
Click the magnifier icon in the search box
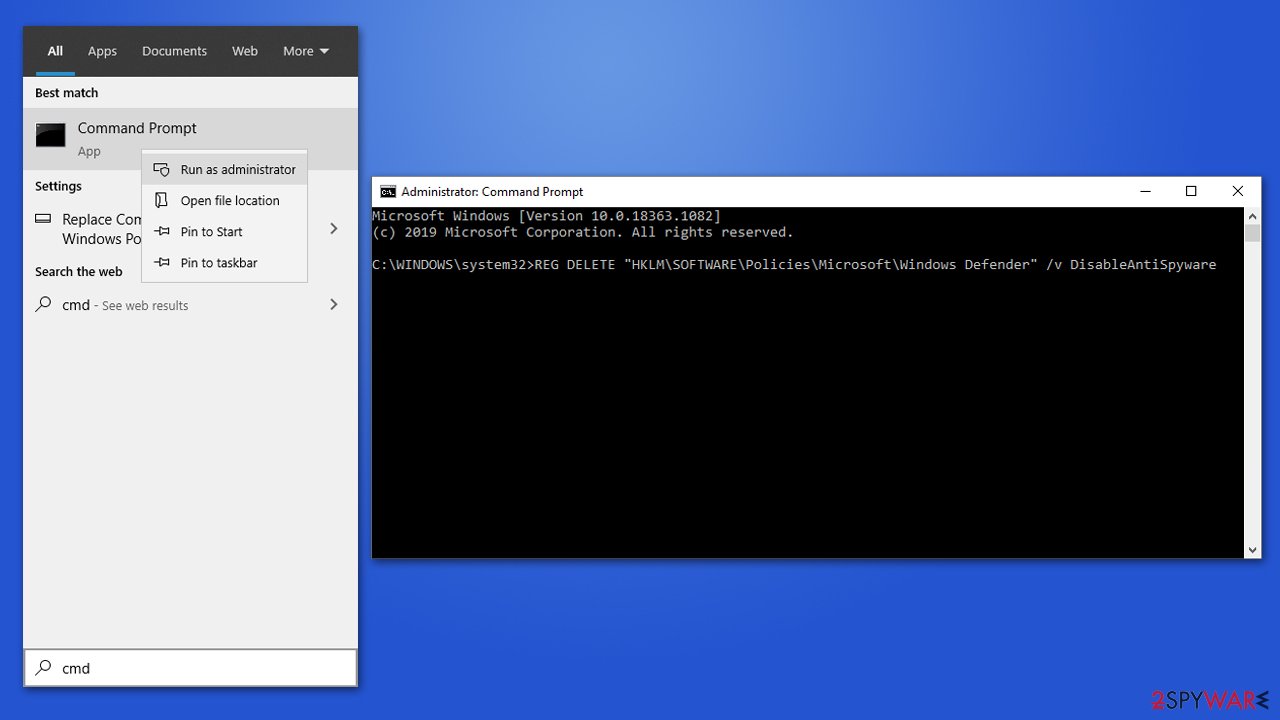click(x=43, y=668)
